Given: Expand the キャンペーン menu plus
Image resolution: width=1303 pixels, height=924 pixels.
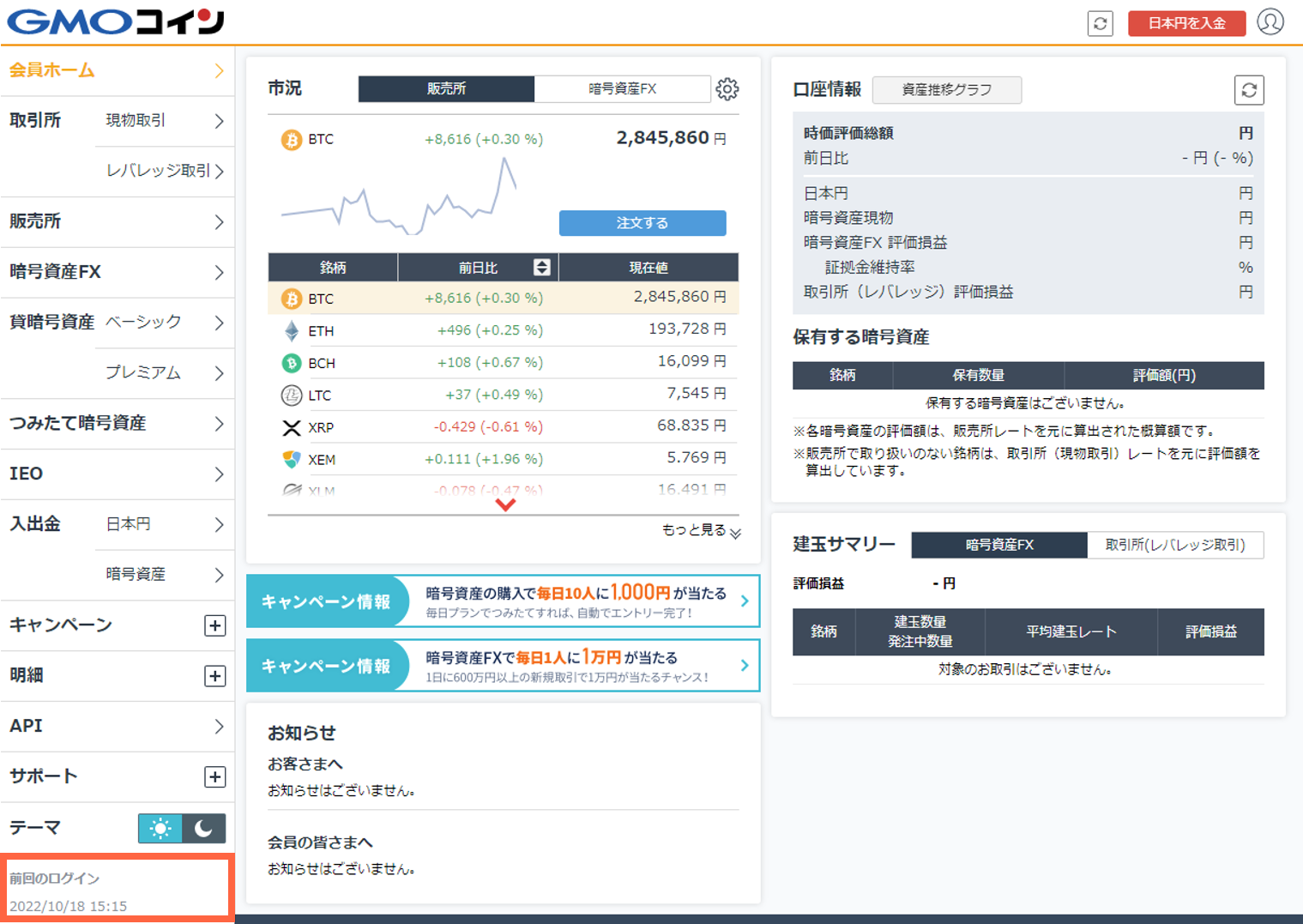Looking at the screenshot, I should click(215, 625).
